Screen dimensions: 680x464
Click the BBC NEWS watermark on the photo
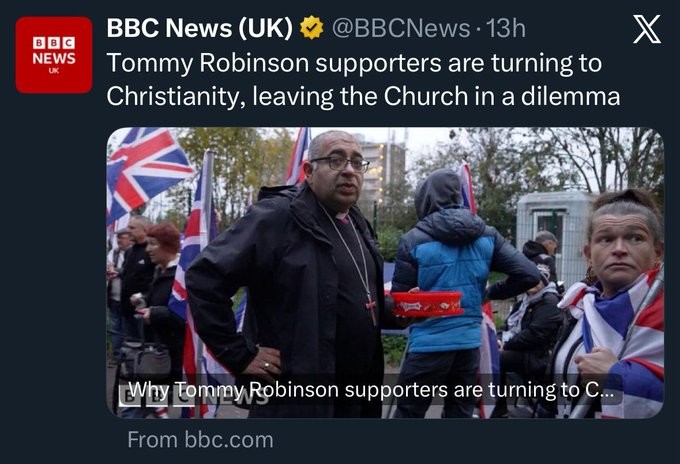click(193, 395)
